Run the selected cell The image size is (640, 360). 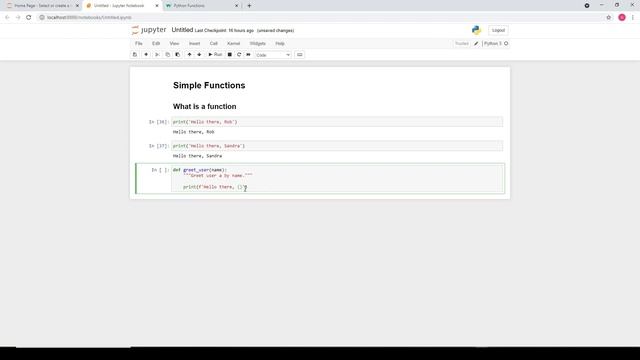pos(215,55)
